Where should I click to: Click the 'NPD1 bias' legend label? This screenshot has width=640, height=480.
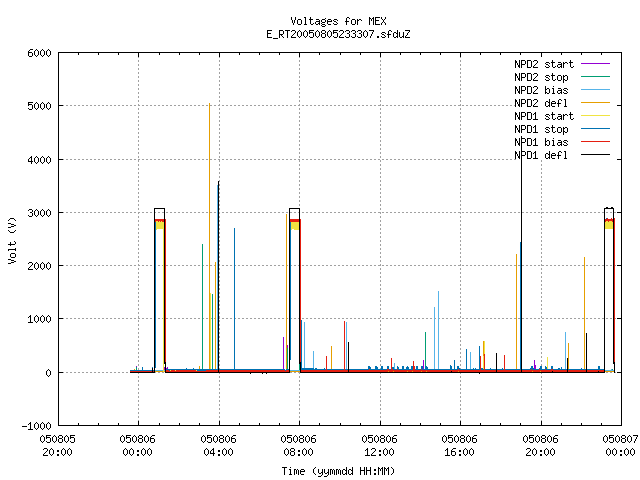[x=541, y=142]
